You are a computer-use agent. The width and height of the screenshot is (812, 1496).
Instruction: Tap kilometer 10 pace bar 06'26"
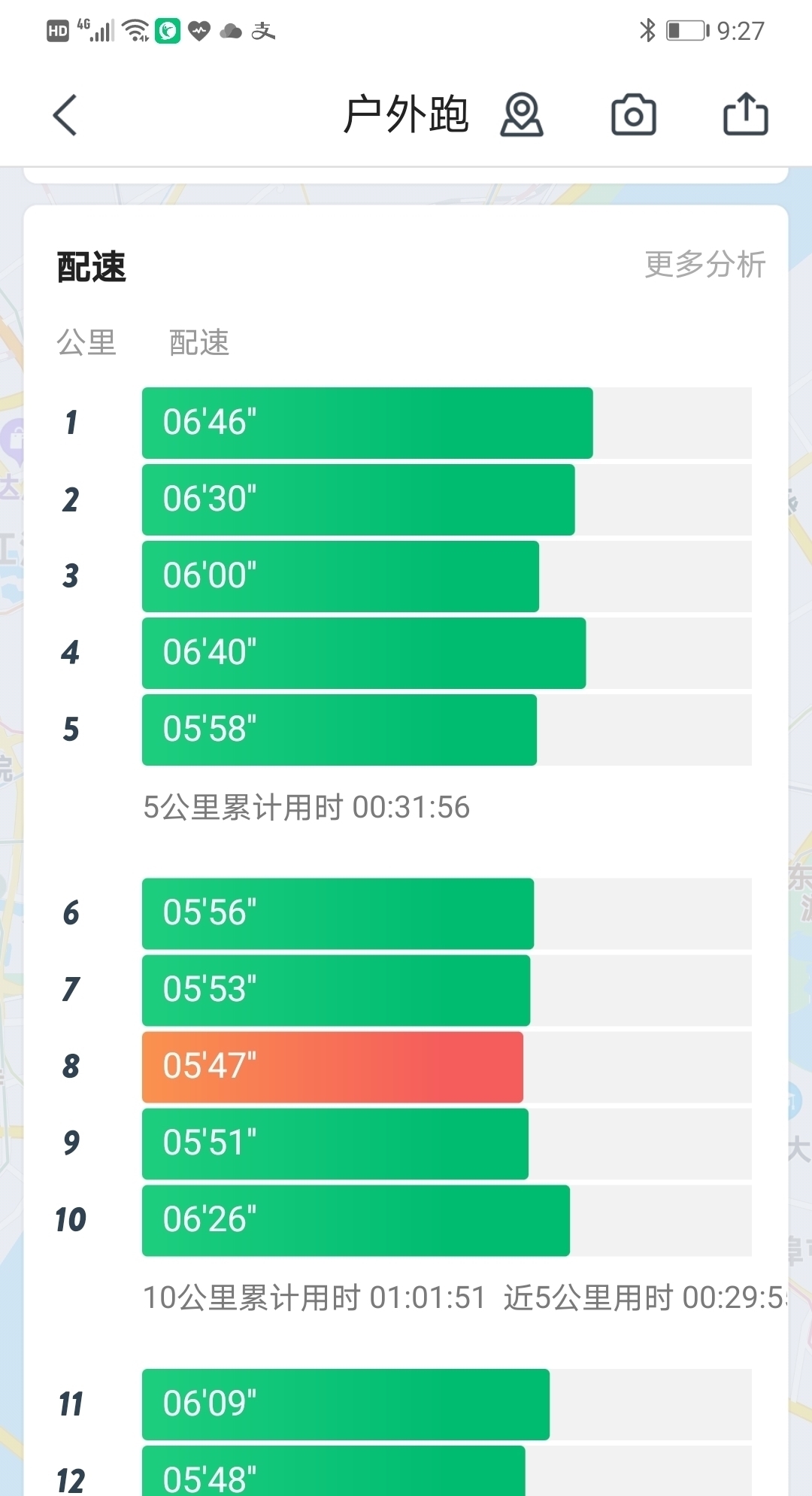point(356,1220)
